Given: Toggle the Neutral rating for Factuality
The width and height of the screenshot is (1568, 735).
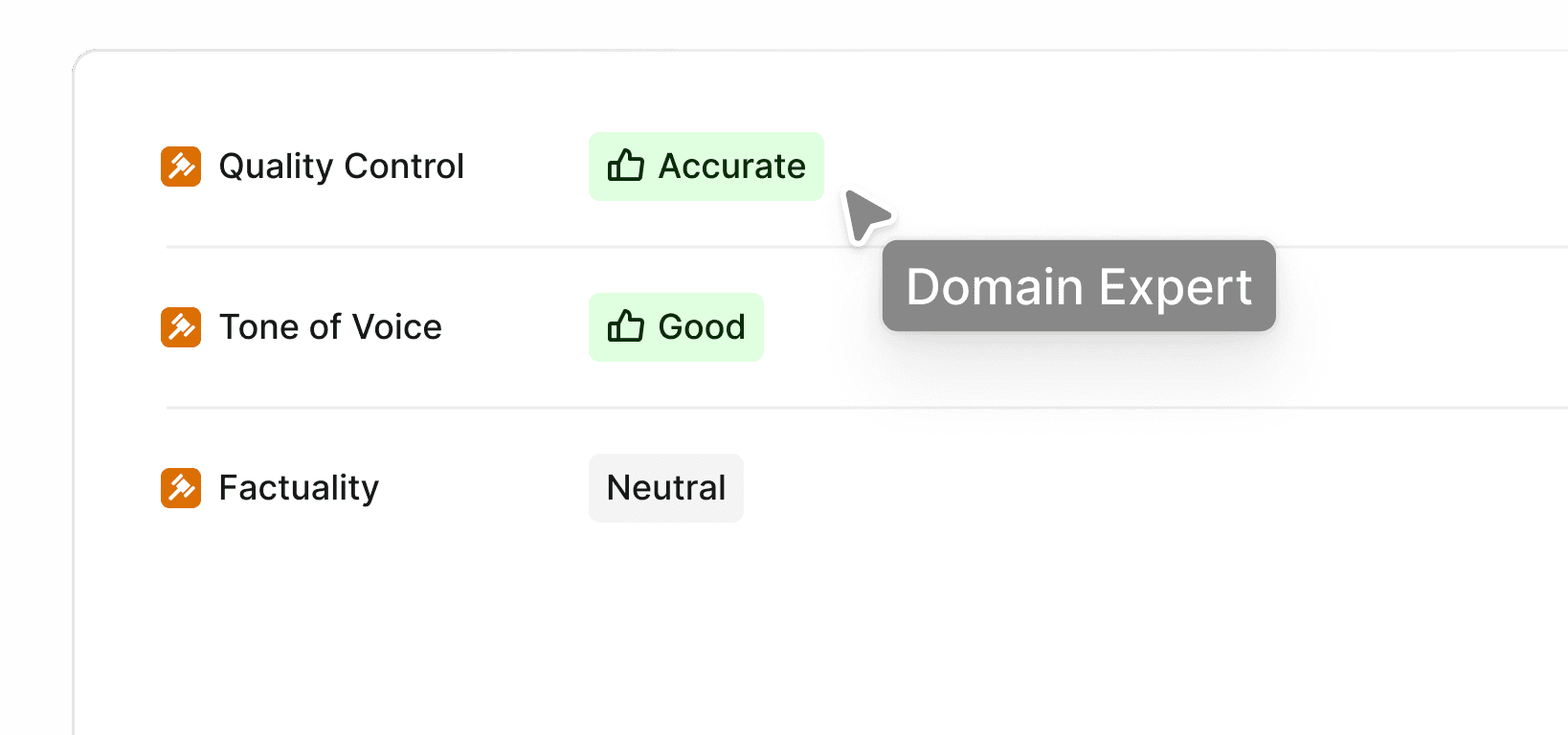Looking at the screenshot, I should click(665, 488).
